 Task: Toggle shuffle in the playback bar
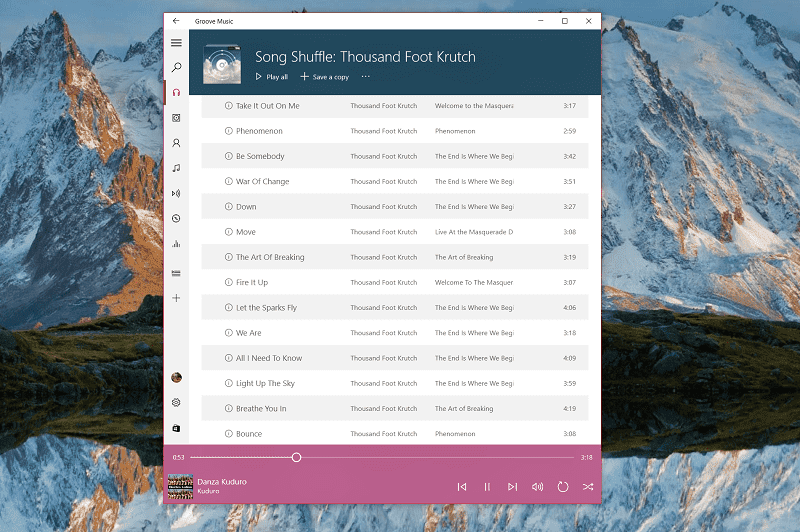(588, 487)
